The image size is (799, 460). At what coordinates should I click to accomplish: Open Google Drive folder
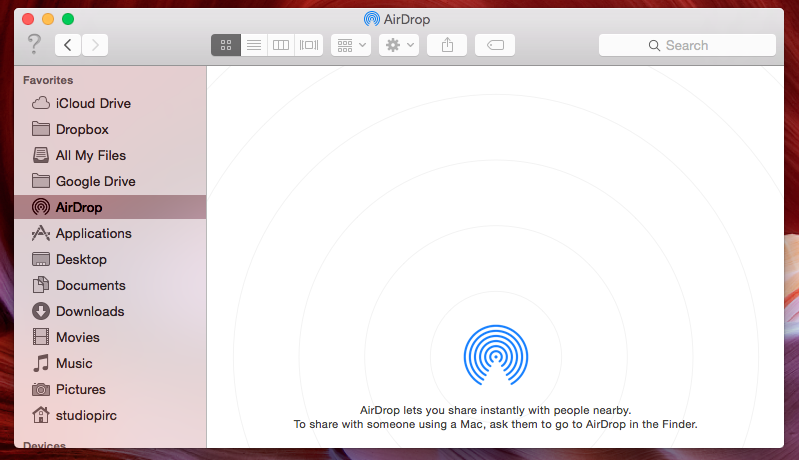click(x=110, y=181)
